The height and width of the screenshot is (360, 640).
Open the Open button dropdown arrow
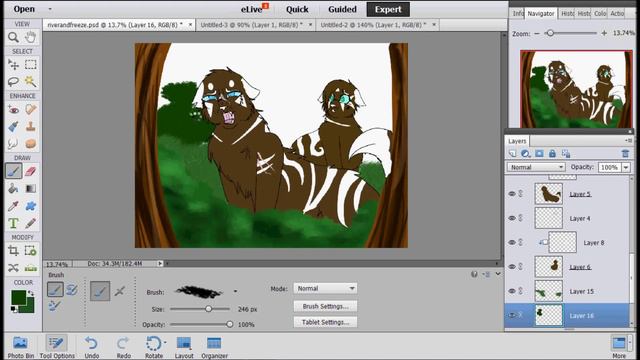coord(50,9)
